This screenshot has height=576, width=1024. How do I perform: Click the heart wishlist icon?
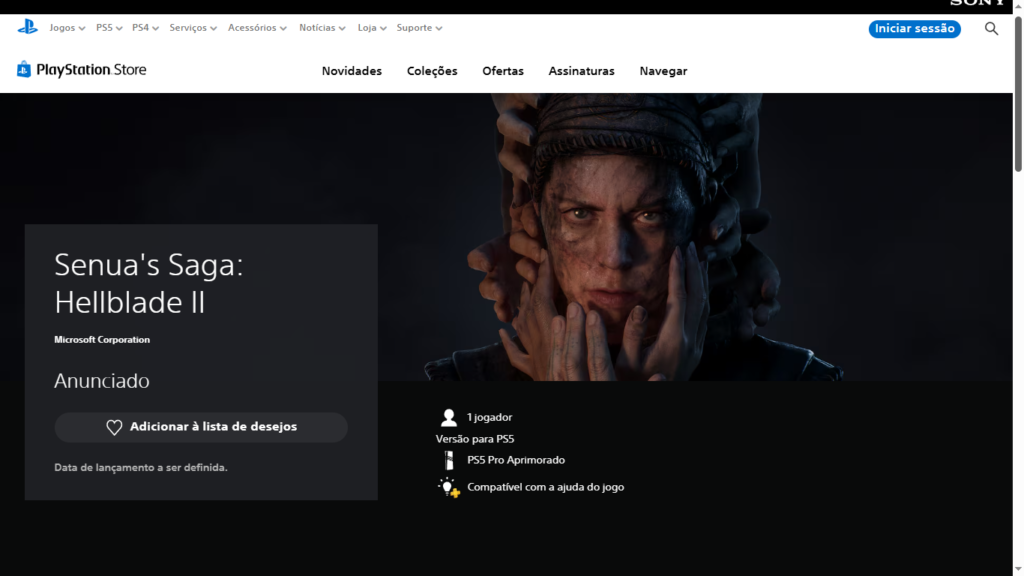(114, 427)
